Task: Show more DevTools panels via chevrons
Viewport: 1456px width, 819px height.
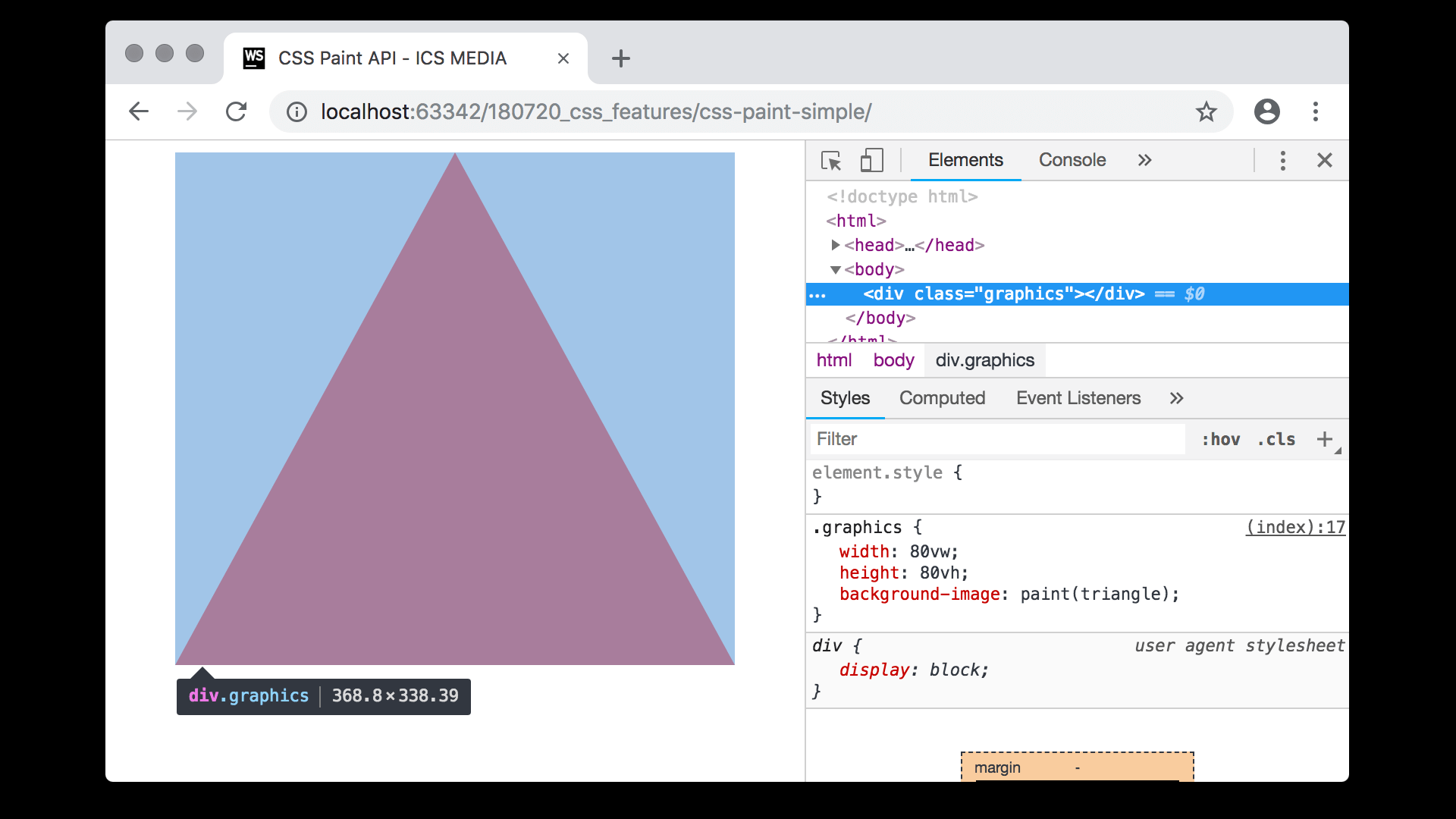Action: coord(1144,161)
